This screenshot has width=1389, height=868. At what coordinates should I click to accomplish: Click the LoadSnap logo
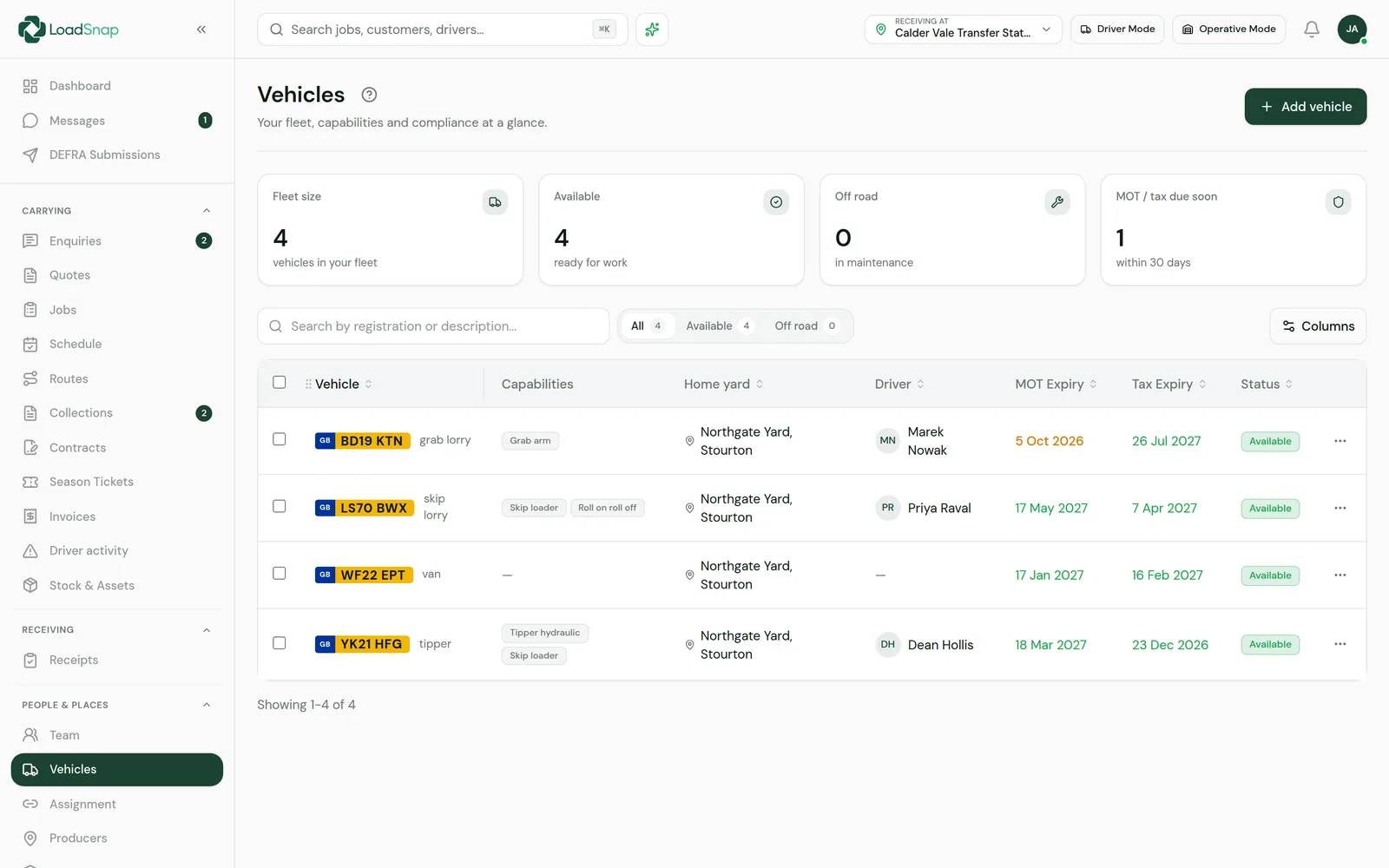[x=68, y=30]
